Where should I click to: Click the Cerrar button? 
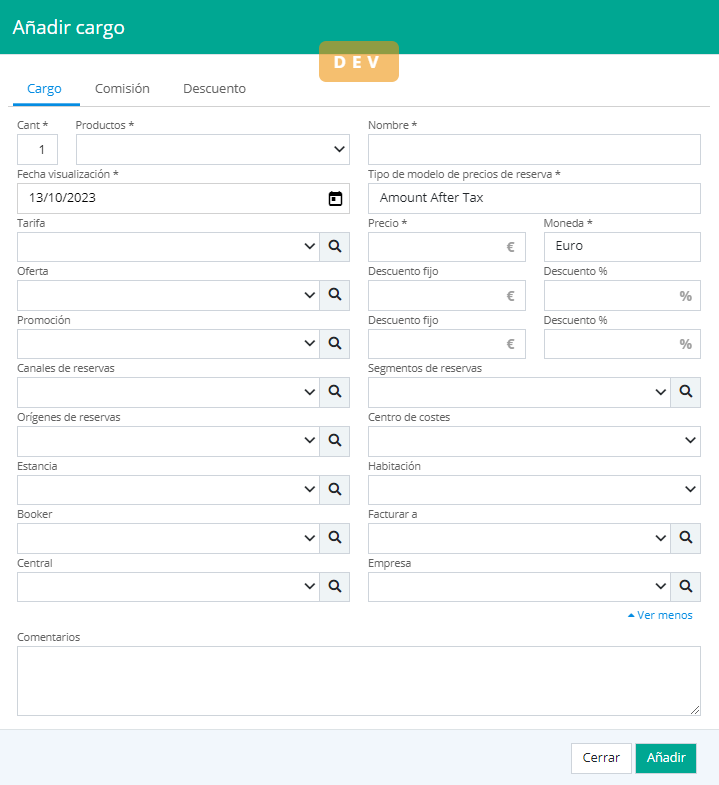pyautogui.click(x=601, y=758)
